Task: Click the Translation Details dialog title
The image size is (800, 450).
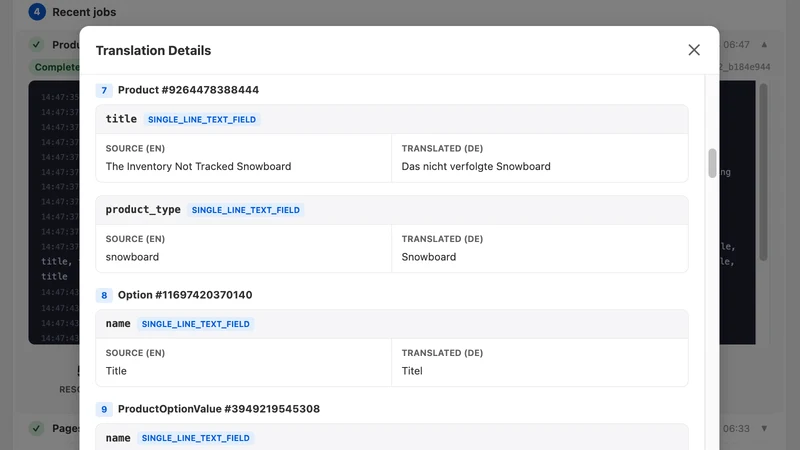Action: [154, 51]
